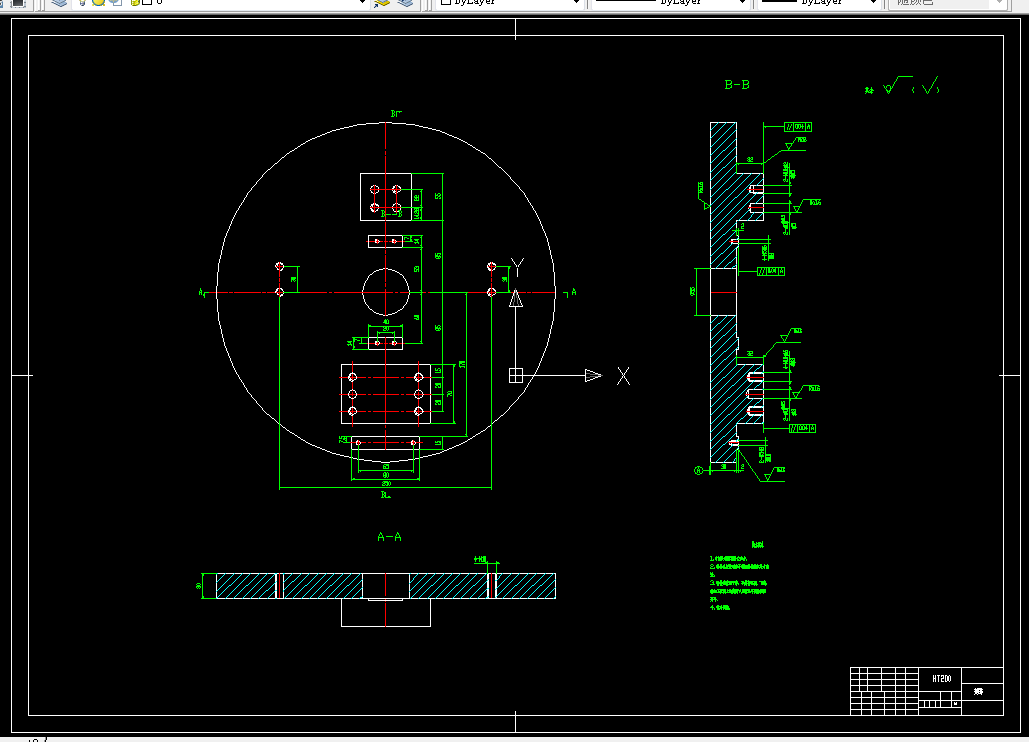The image size is (1029, 742).
Task: Click Make Object's Layer Current icon
Action: [382, 3]
